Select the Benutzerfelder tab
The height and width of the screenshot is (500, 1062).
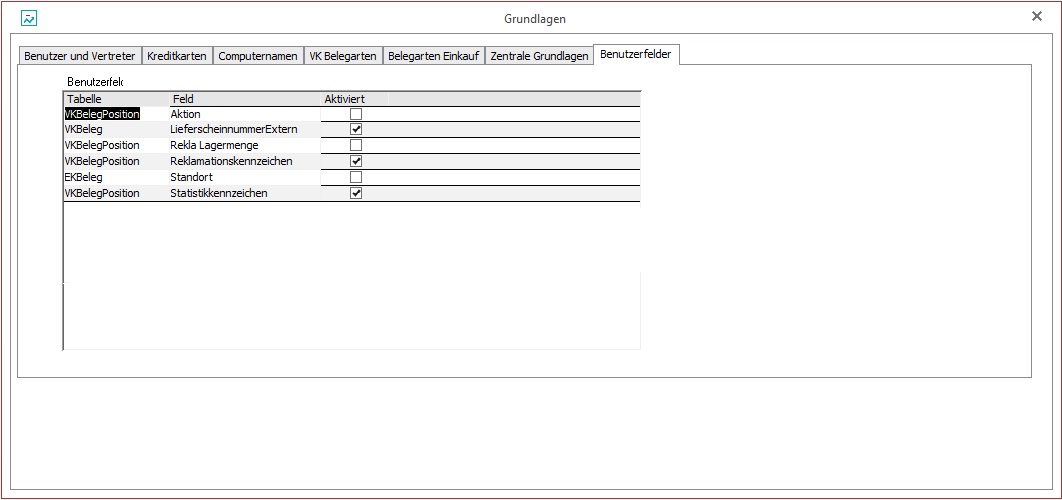coord(637,55)
